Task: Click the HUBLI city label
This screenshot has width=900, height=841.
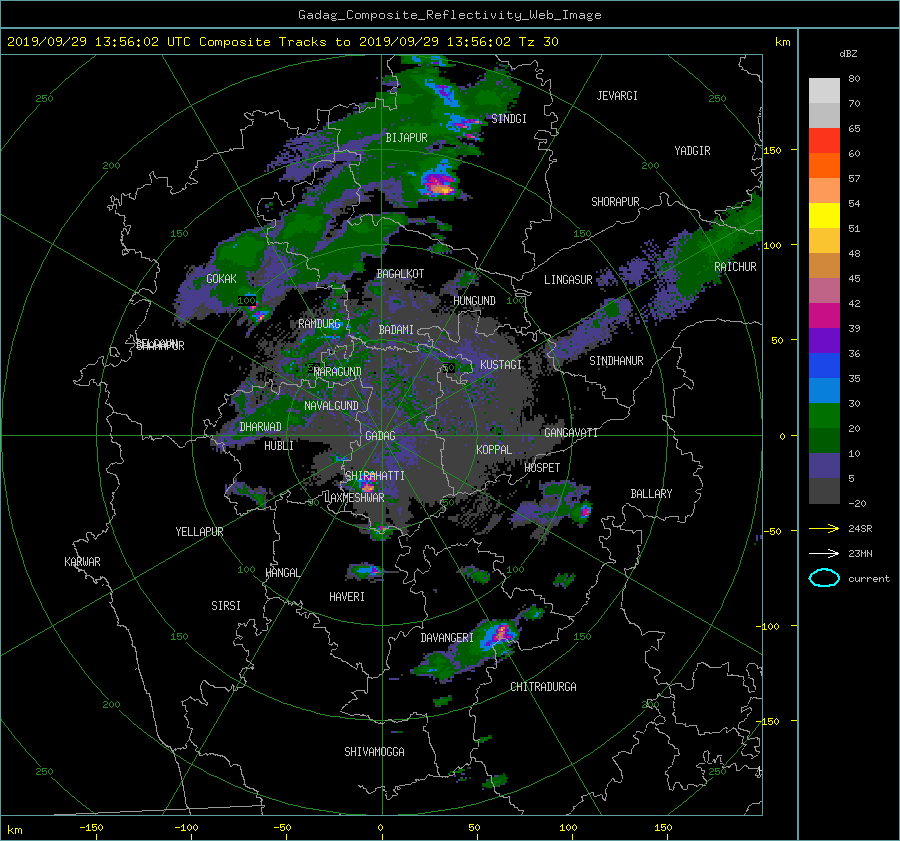Action: pyautogui.click(x=279, y=446)
